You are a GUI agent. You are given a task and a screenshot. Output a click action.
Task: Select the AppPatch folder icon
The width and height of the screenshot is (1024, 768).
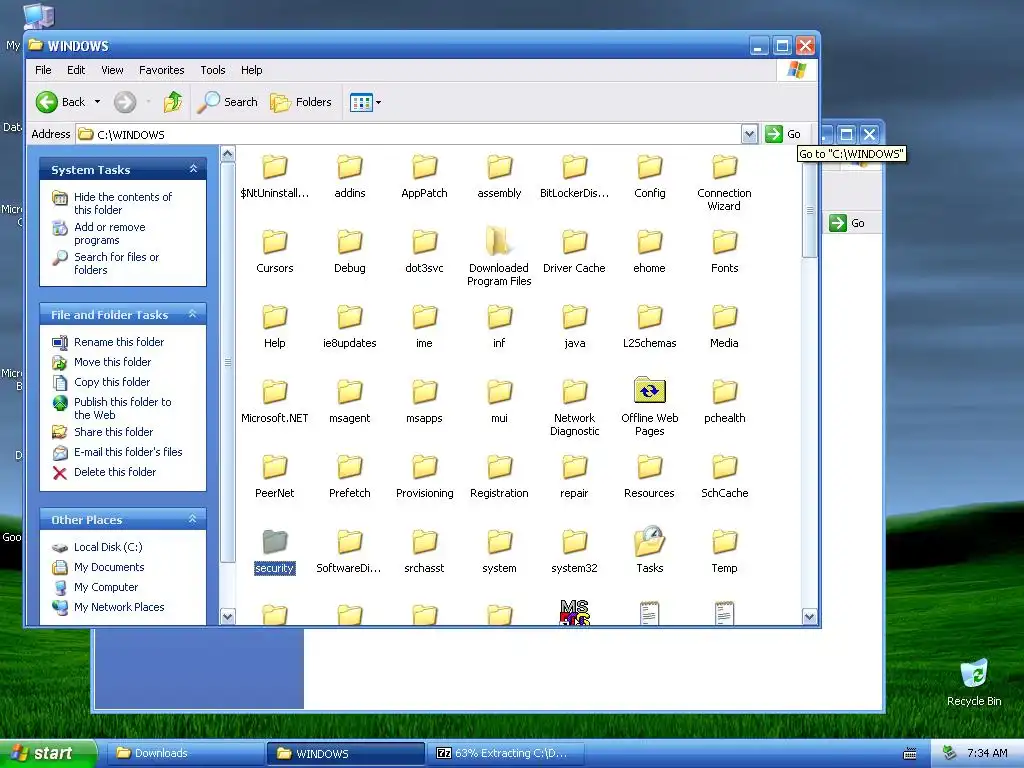click(424, 167)
